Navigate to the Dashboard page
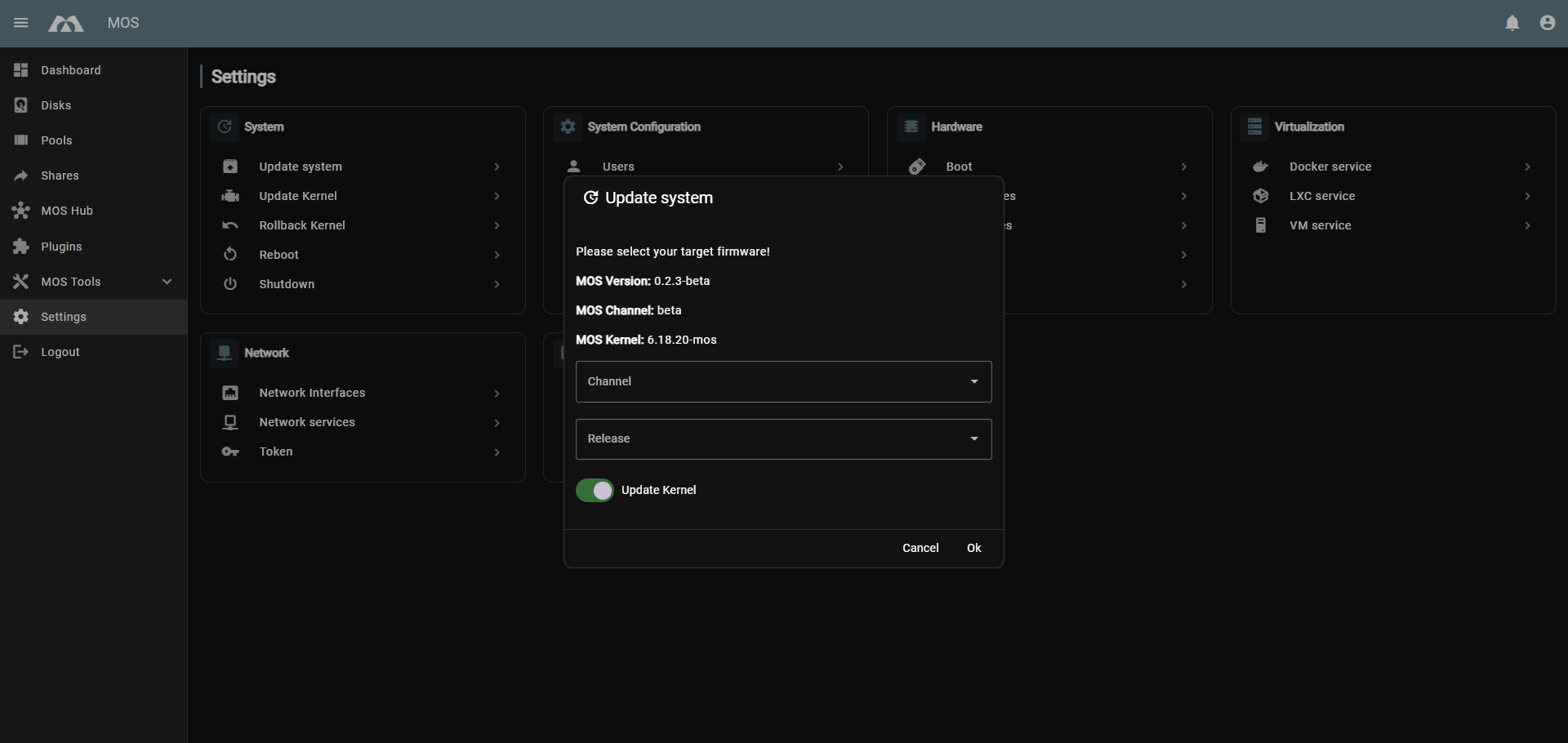The width and height of the screenshot is (1568, 743). (70, 70)
